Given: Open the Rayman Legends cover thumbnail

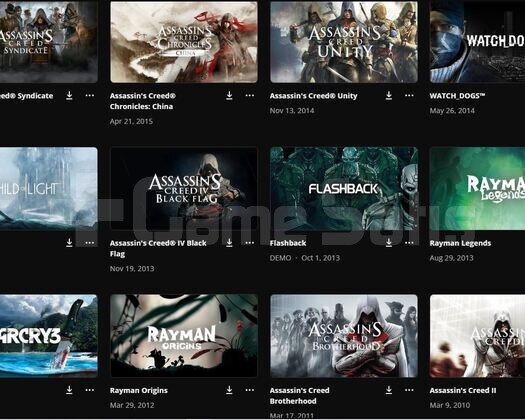Looking at the screenshot, I should 477,189.
